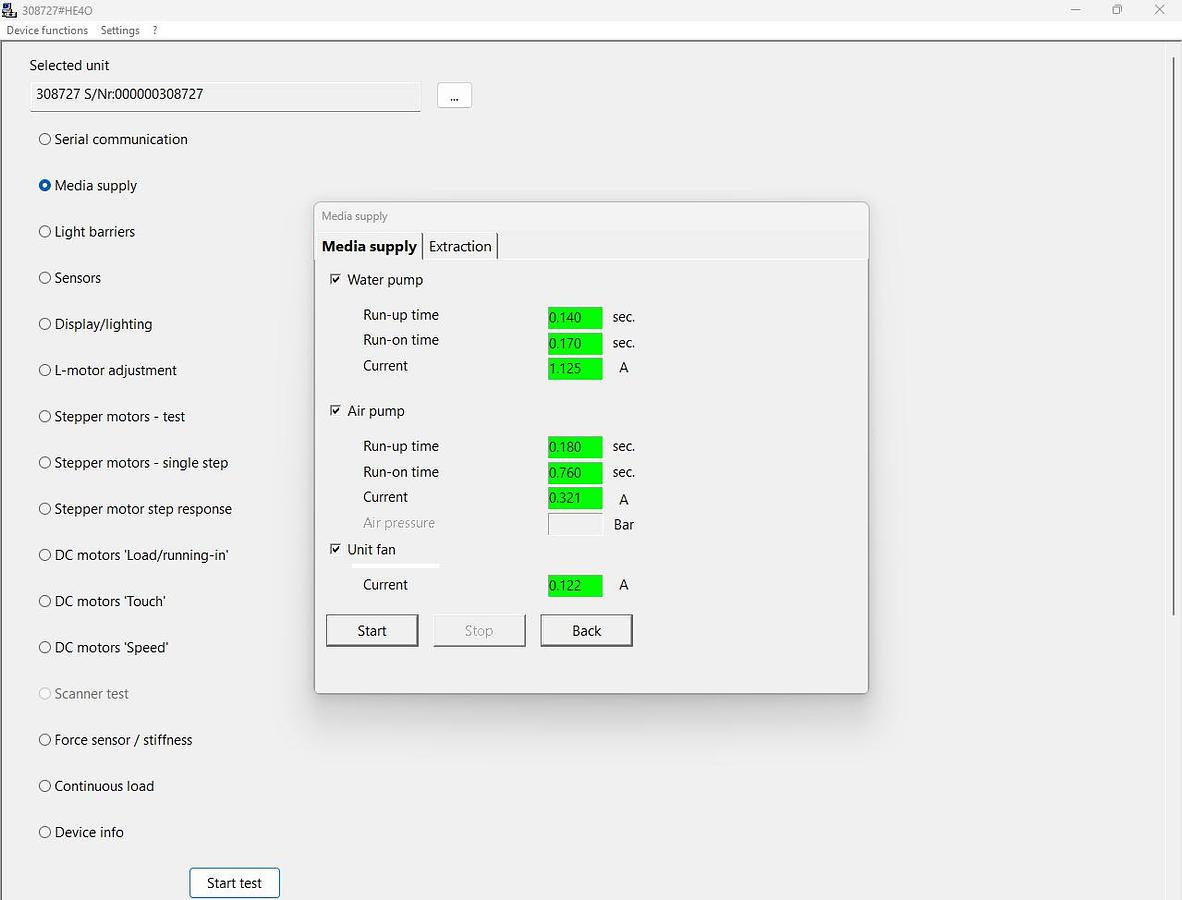Disable the Unit fan checkbox

coord(336,549)
